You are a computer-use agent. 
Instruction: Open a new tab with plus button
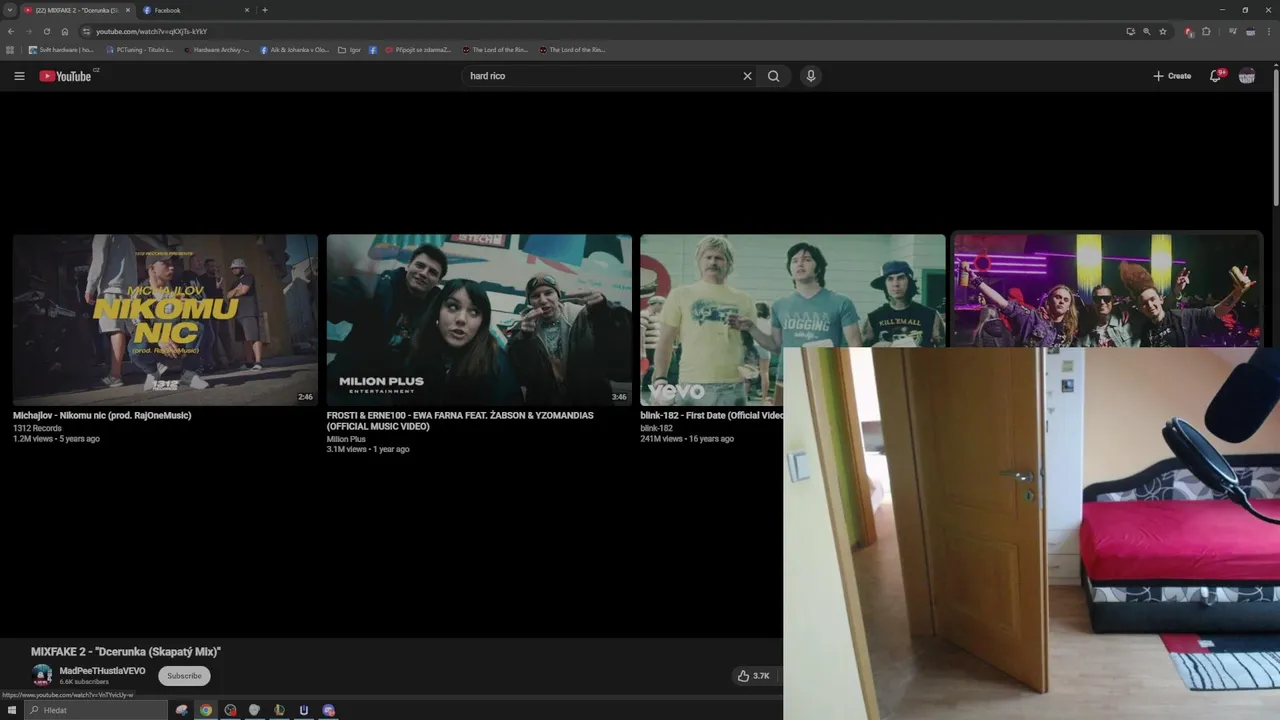coord(265,10)
